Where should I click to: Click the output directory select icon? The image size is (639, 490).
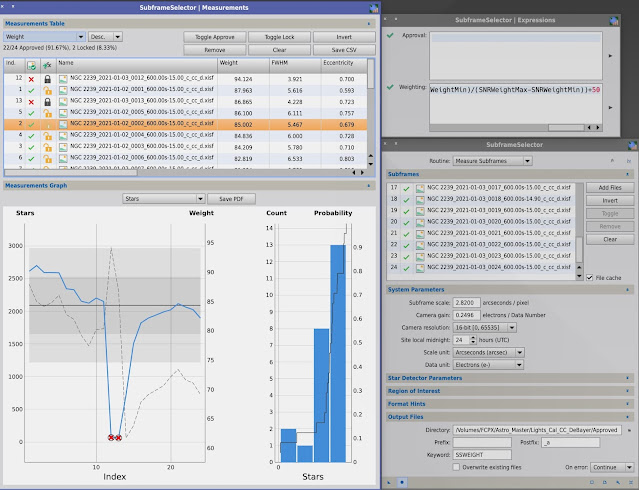629,430
